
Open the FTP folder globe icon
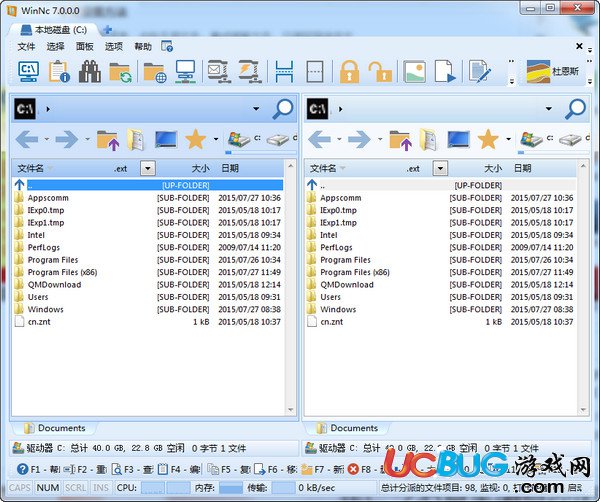(x=155, y=72)
